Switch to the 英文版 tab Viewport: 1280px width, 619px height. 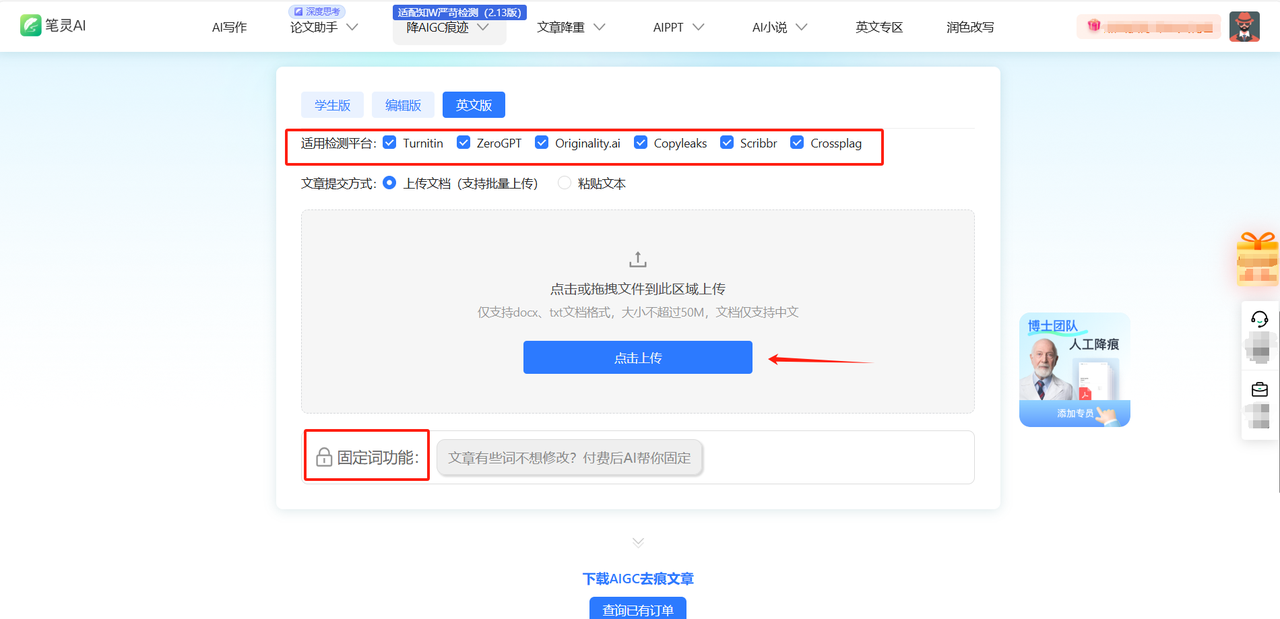pos(474,105)
